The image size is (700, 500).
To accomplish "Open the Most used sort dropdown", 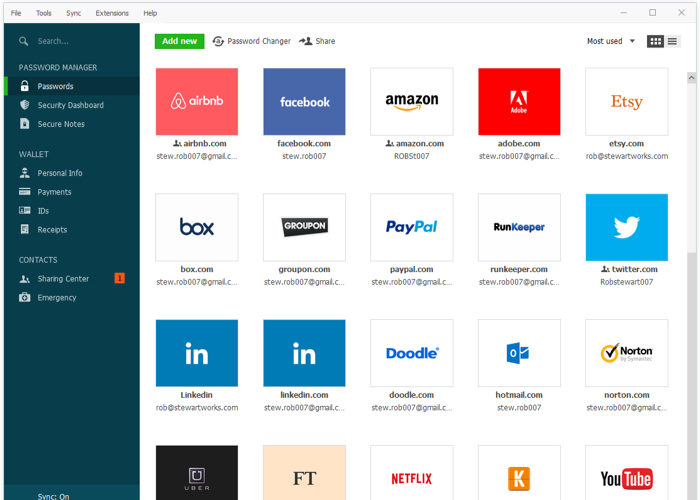I will (x=610, y=41).
